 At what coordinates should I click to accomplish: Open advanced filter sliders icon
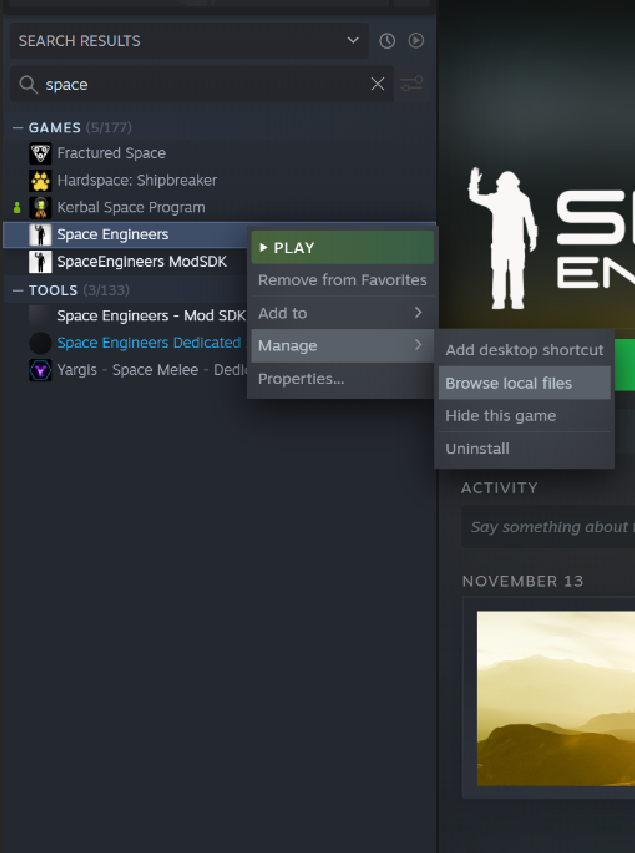pyautogui.click(x=411, y=84)
